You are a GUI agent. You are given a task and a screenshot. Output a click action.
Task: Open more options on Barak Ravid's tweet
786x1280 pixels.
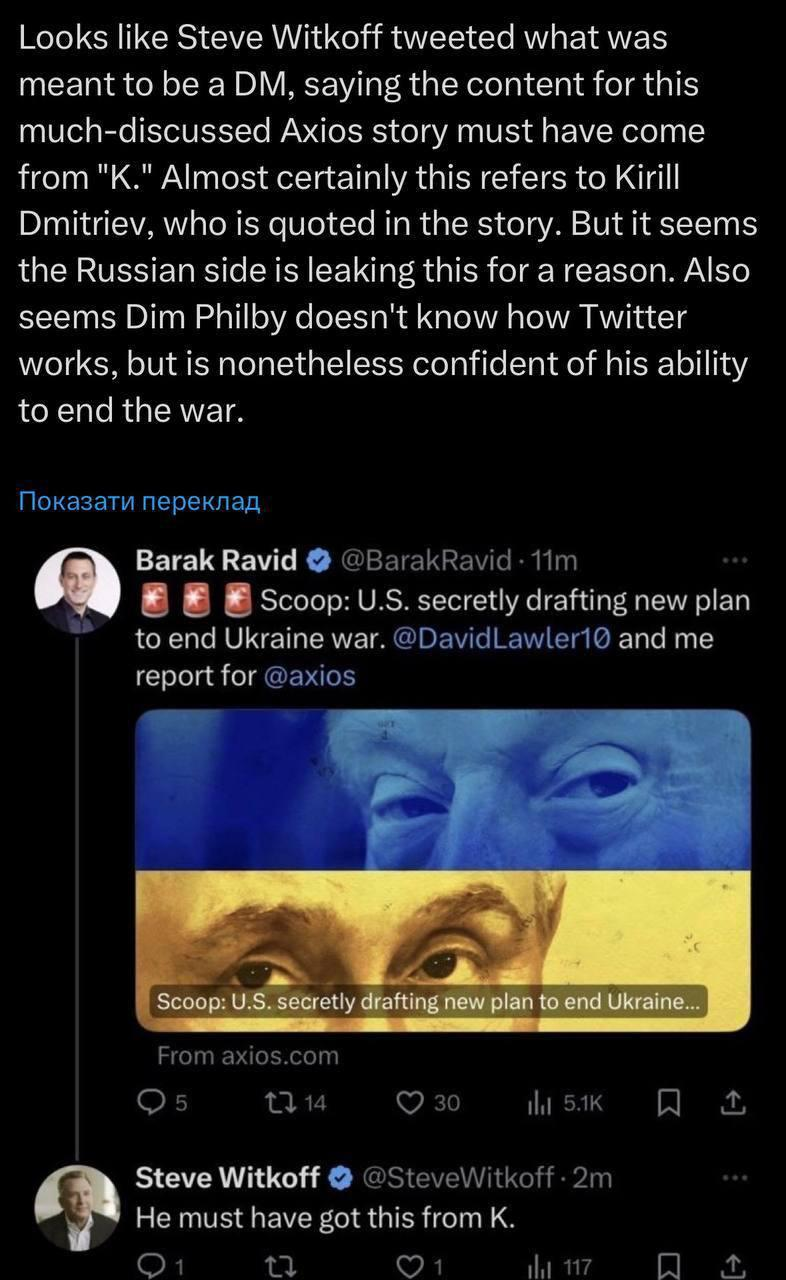coord(735,561)
